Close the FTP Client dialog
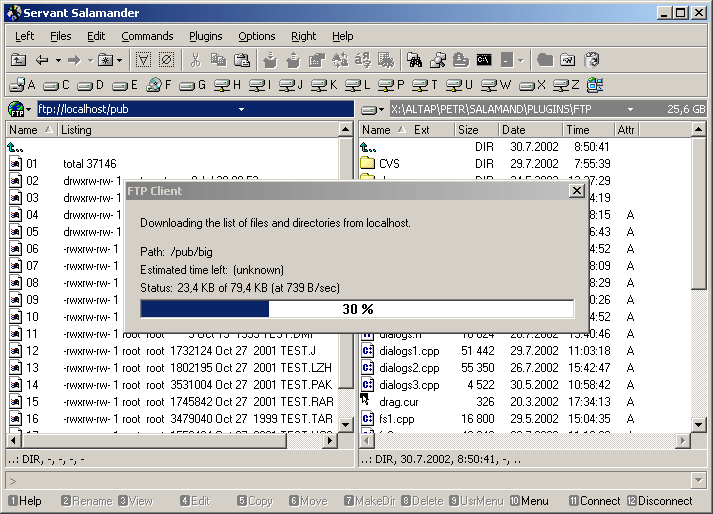 coord(577,191)
